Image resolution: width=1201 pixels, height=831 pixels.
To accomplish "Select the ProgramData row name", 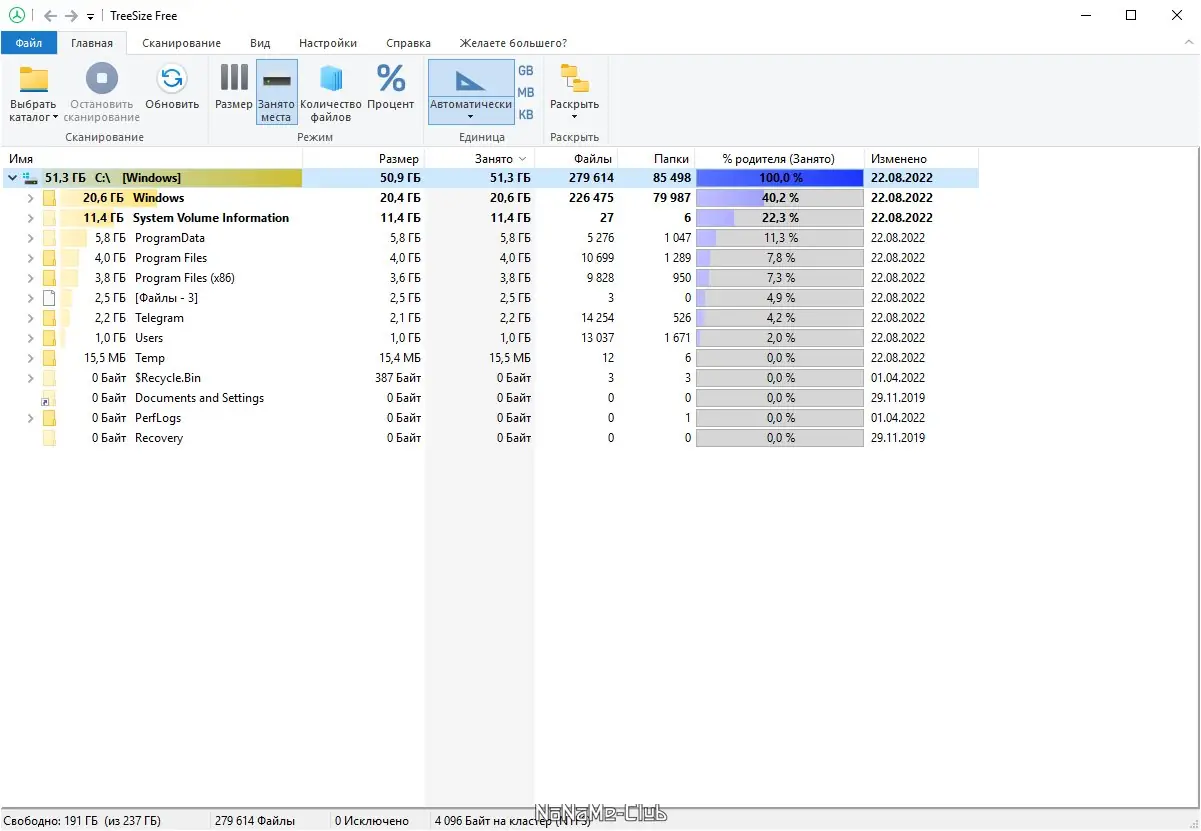I will [x=170, y=238].
